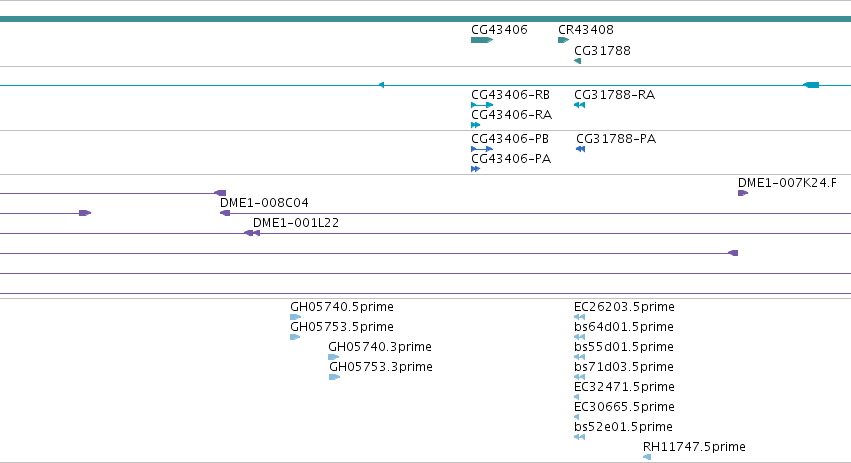Select the CG43406-PA protein glyph

point(475,169)
